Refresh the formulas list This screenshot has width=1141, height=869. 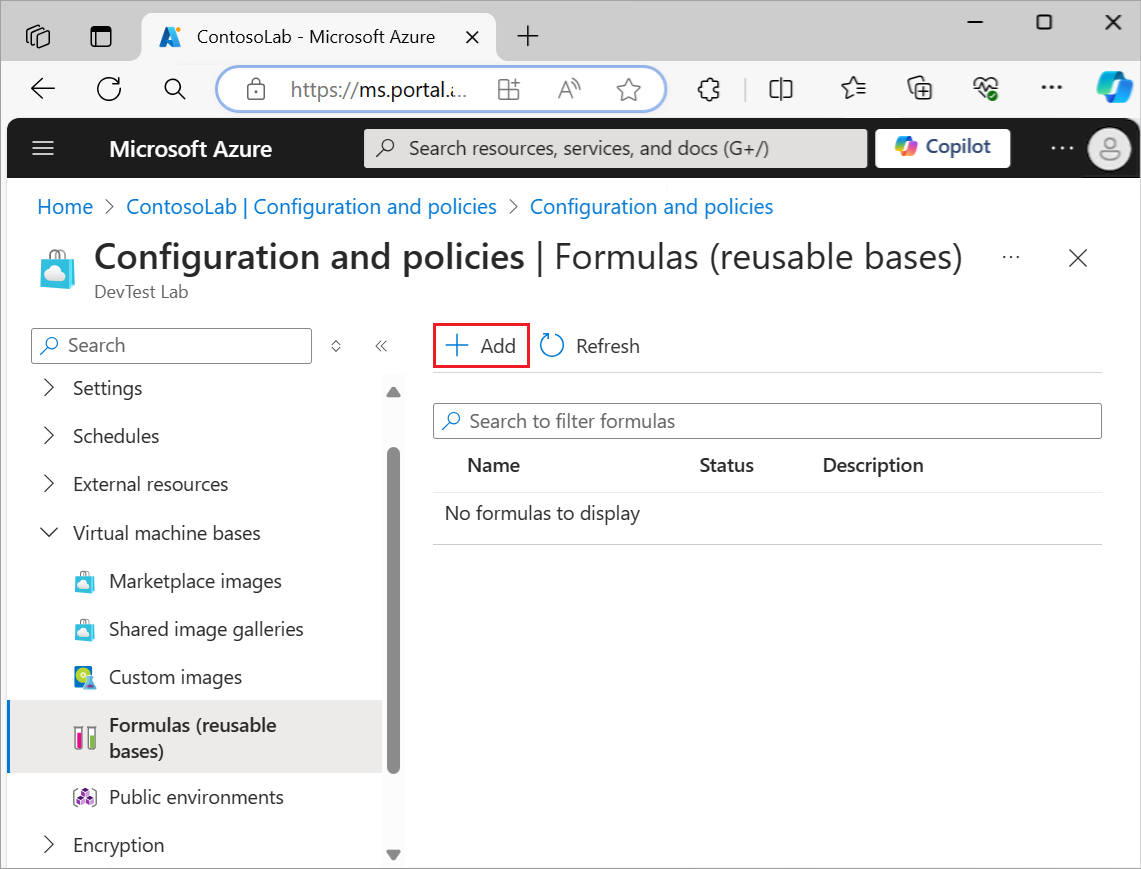pyautogui.click(x=590, y=346)
